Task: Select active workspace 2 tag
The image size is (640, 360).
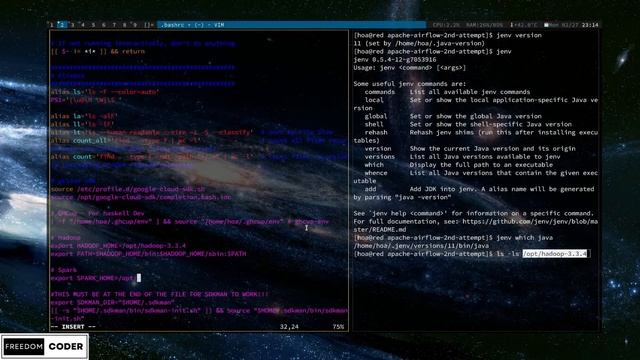Action: pos(62,25)
